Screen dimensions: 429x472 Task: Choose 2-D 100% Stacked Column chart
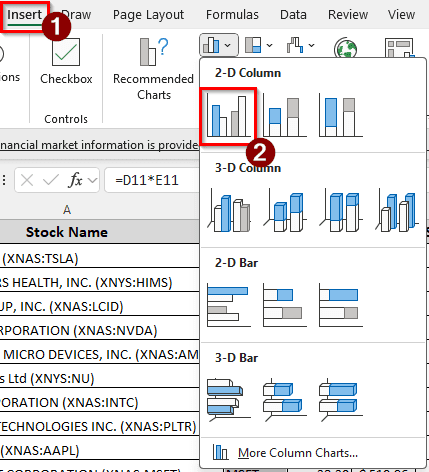[341, 115]
